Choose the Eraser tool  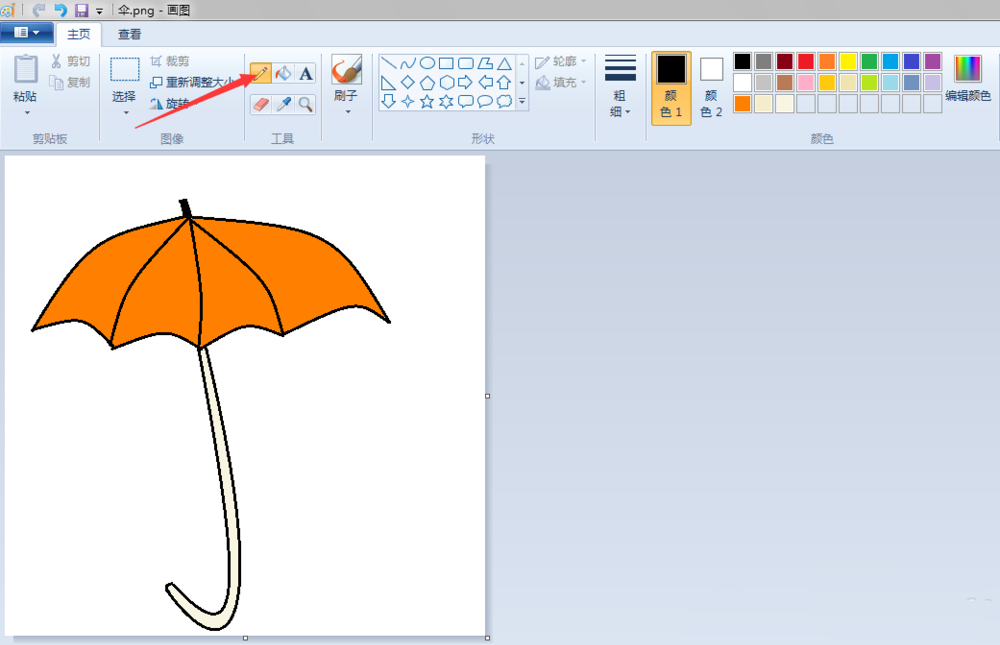[x=260, y=103]
